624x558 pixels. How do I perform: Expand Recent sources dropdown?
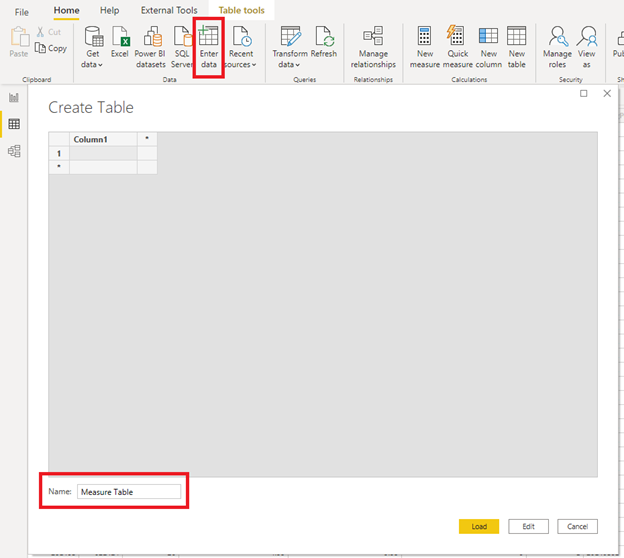coord(241,64)
